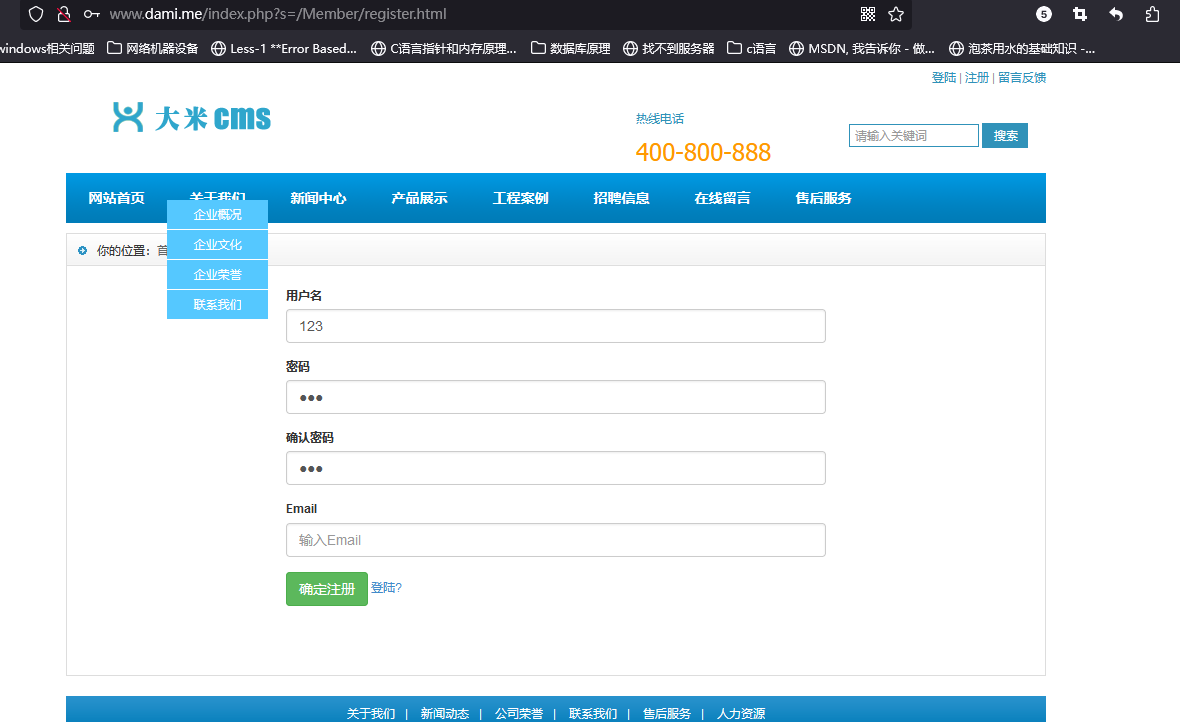Open saved passwords via the key icon
This screenshot has width=1180, height=722.
(x=90, y=14)
